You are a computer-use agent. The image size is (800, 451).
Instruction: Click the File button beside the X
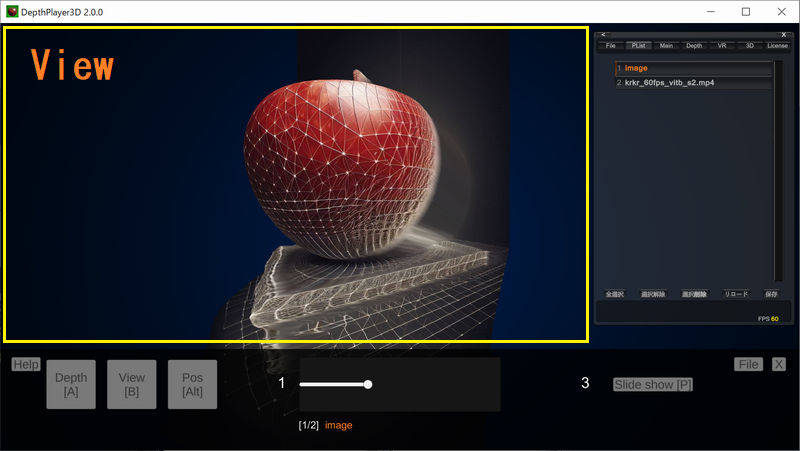pyautogui.click(x=748, y=365)
